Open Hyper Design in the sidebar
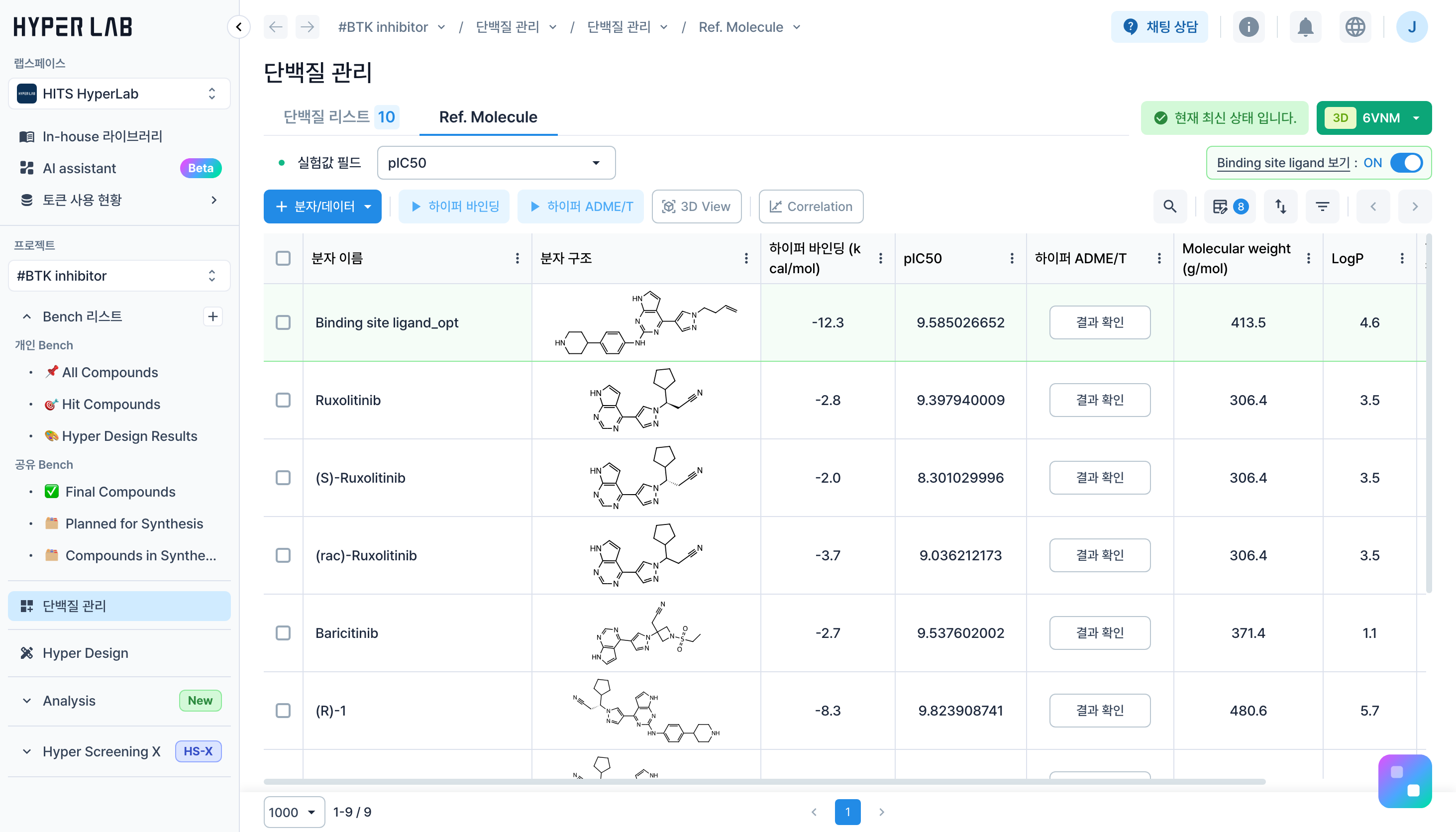This screenshot has width=1456, height=832. [85, 652]
